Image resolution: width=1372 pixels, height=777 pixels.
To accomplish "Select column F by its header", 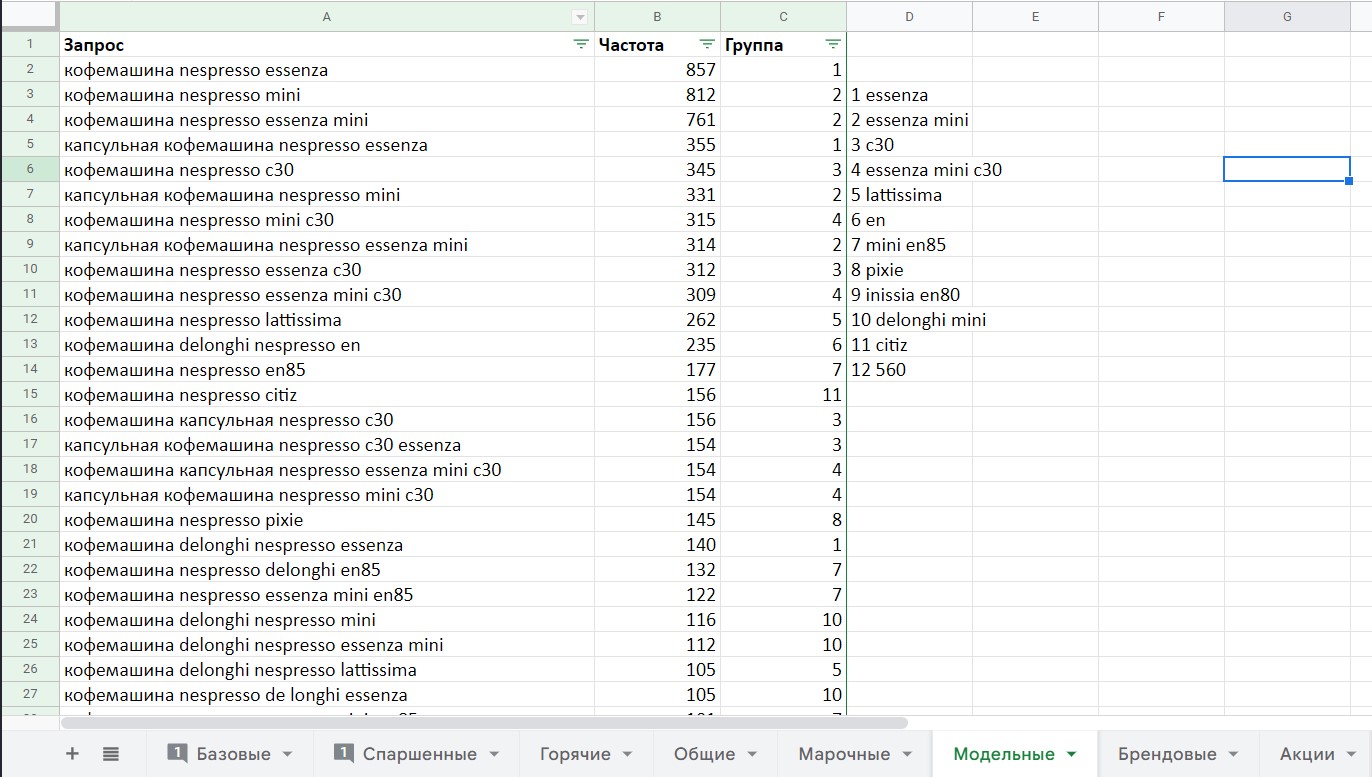I will tap(1161, 16).
